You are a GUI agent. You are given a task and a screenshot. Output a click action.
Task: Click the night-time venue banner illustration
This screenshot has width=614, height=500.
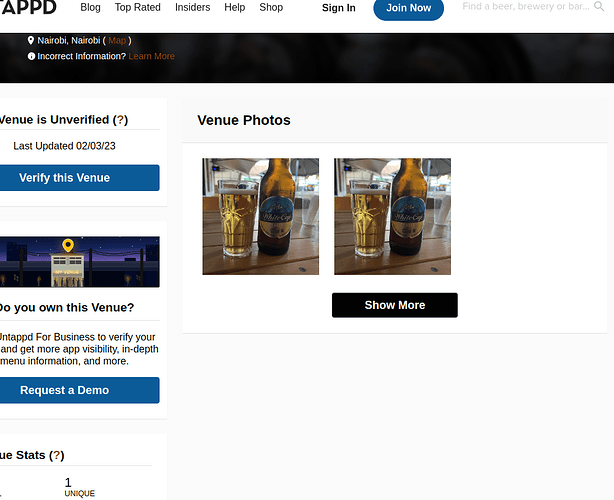[x=79, y=262]
